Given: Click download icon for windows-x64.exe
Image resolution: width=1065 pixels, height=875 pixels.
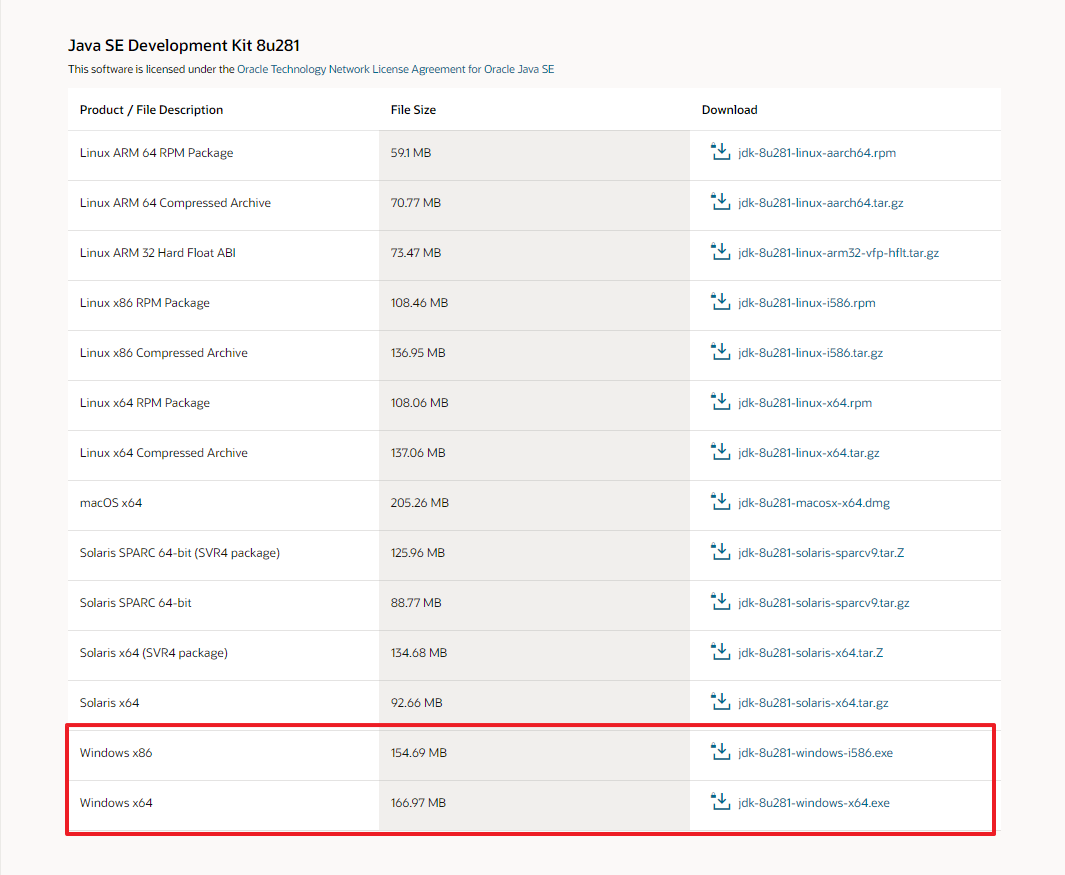Looking at the screenshot, I should pyautogui.click(x=720, y=801).
